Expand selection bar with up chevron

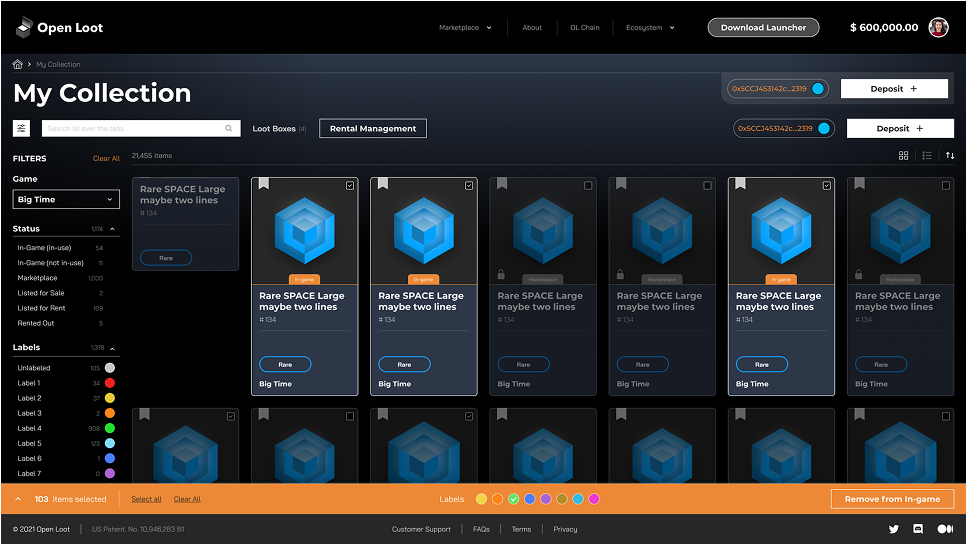pos(18,499)
